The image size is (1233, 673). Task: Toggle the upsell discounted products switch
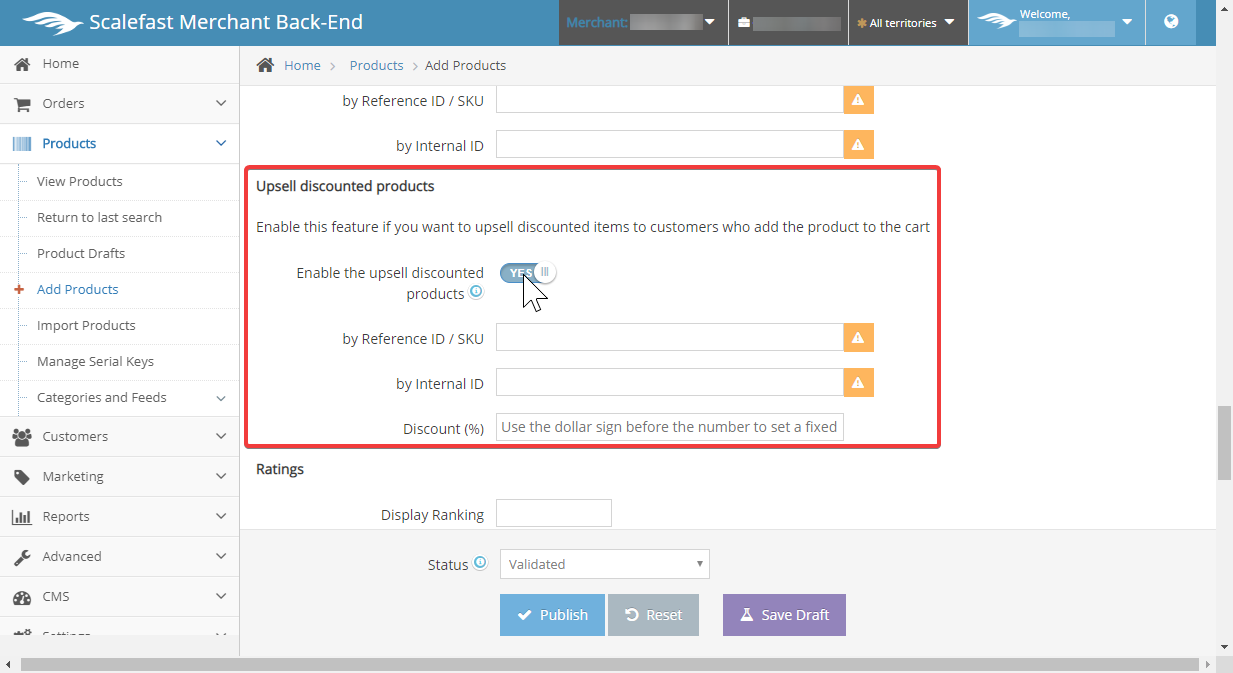tap(526, 273)
